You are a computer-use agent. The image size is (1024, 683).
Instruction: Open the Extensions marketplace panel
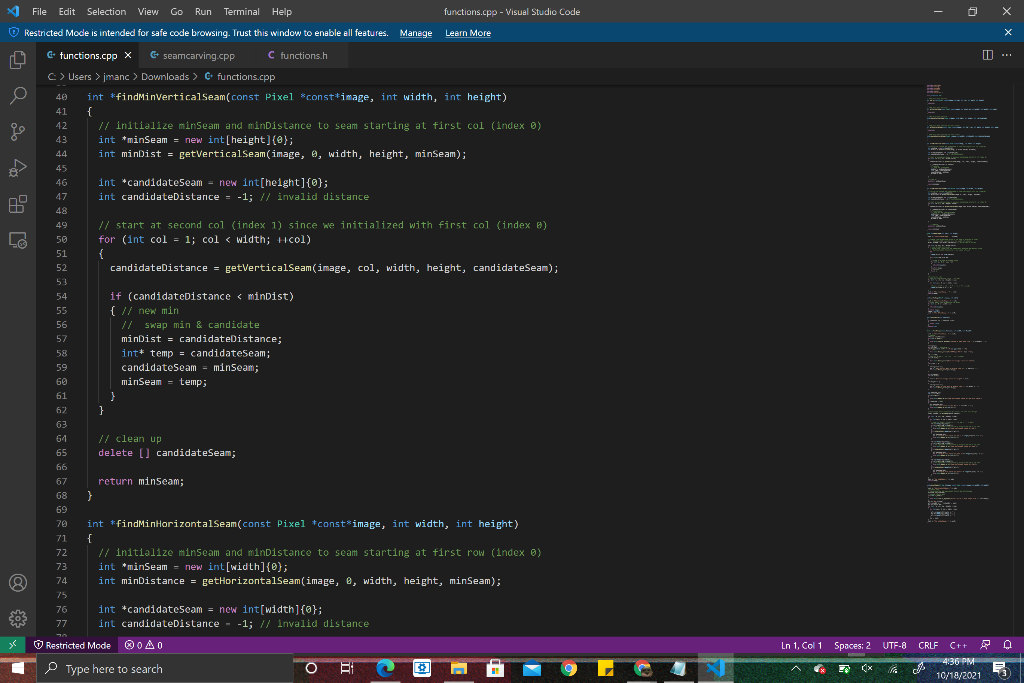pos(16,204)
